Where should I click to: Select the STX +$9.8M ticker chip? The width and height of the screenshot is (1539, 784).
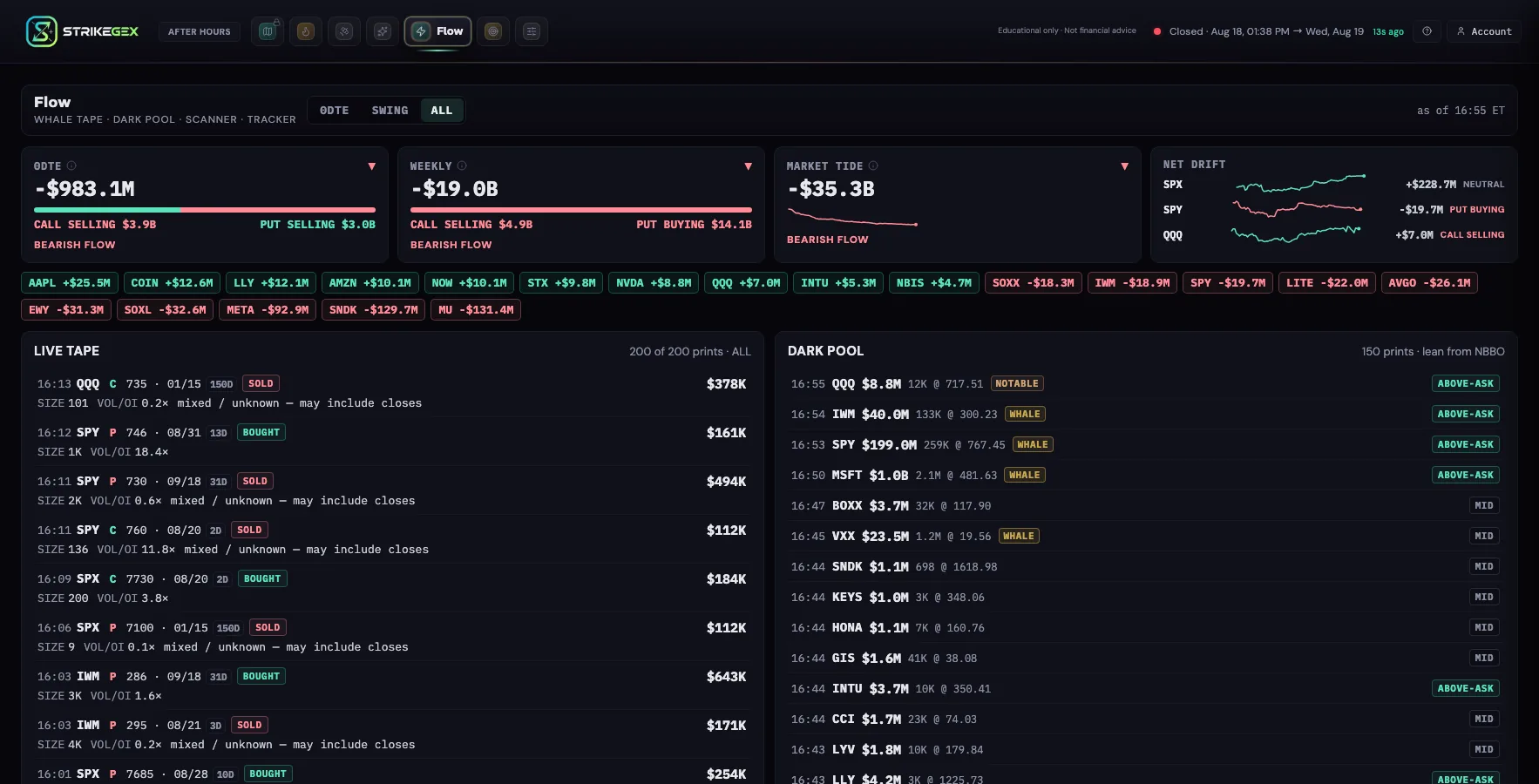561,283
